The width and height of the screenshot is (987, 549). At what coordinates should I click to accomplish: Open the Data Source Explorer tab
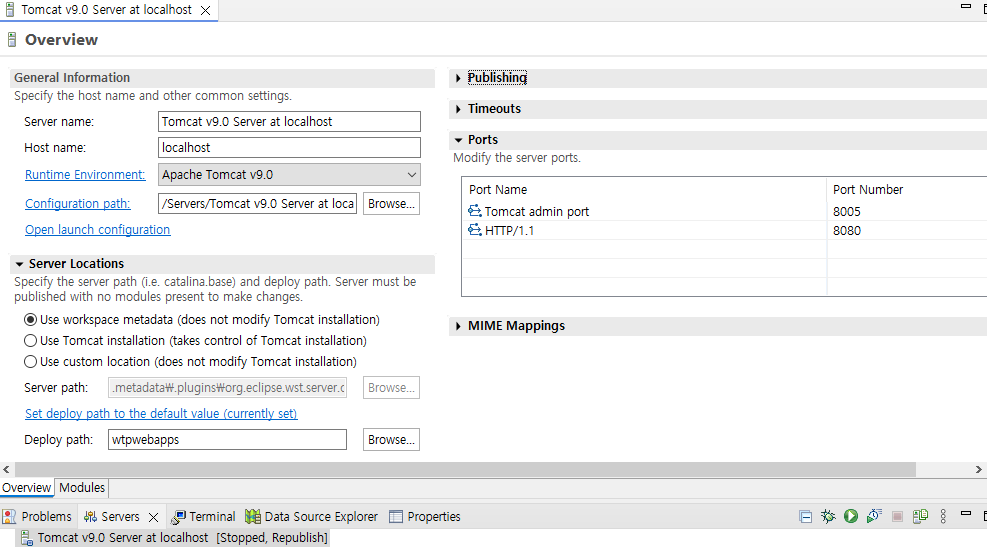coord(312,517)
